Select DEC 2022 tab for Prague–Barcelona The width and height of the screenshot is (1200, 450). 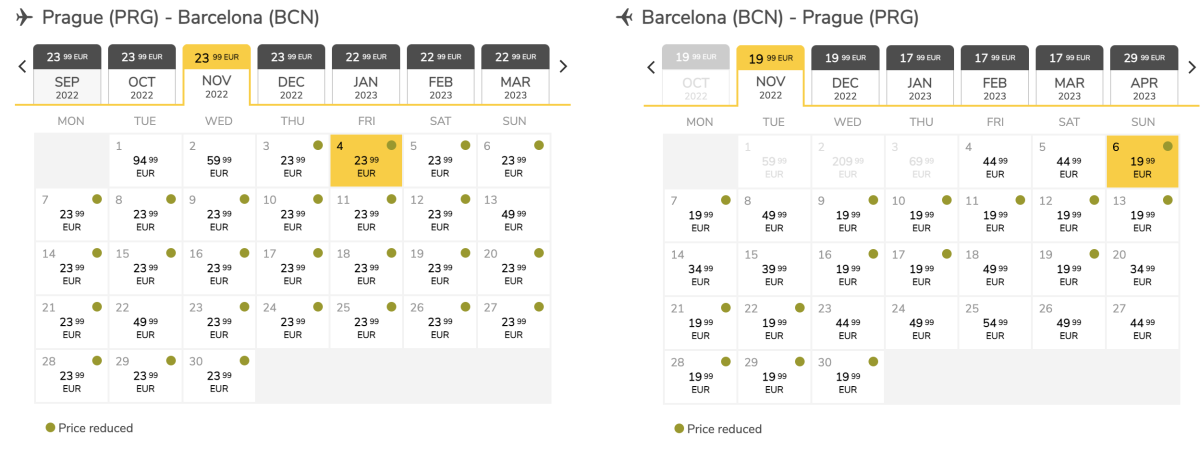click(x=291, y=74)
